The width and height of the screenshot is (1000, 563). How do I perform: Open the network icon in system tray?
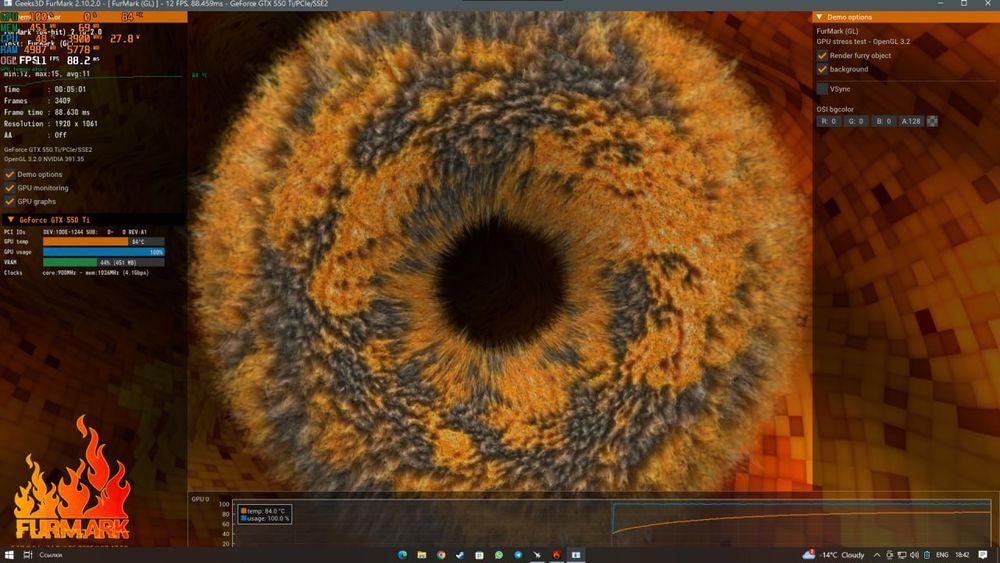[902, 555]
